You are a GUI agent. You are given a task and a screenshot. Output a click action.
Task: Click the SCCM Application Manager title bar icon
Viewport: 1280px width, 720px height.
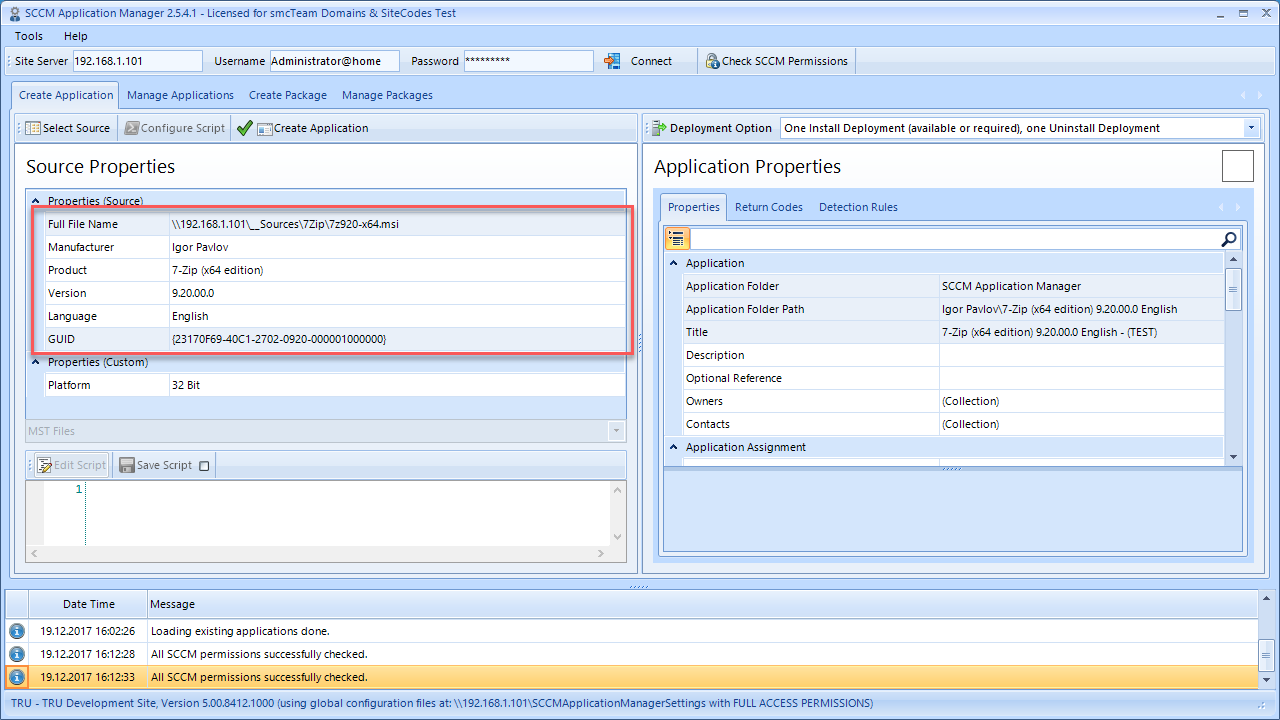[13, 13]
